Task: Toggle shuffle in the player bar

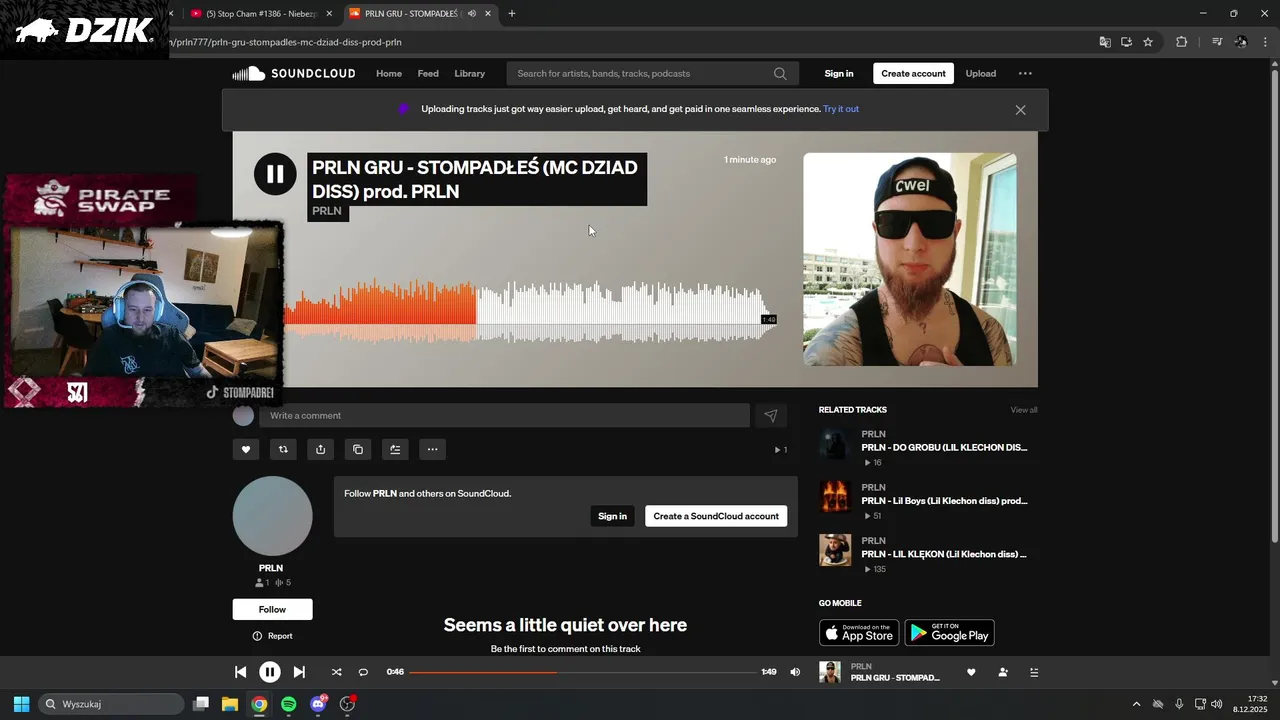Action: pyautogui.click(x=336, y=672)
